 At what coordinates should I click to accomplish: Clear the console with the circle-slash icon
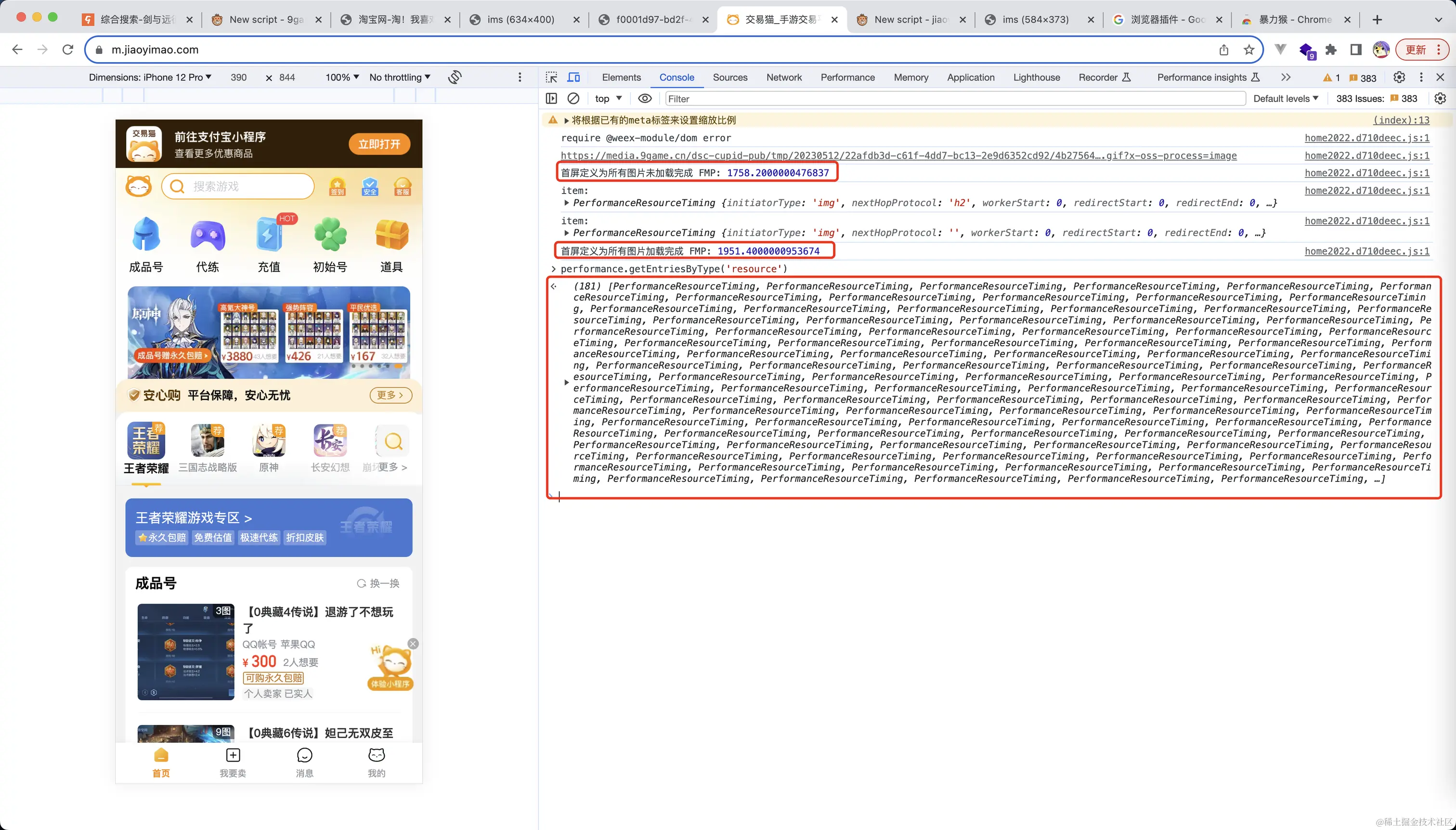tap(573, 99)
